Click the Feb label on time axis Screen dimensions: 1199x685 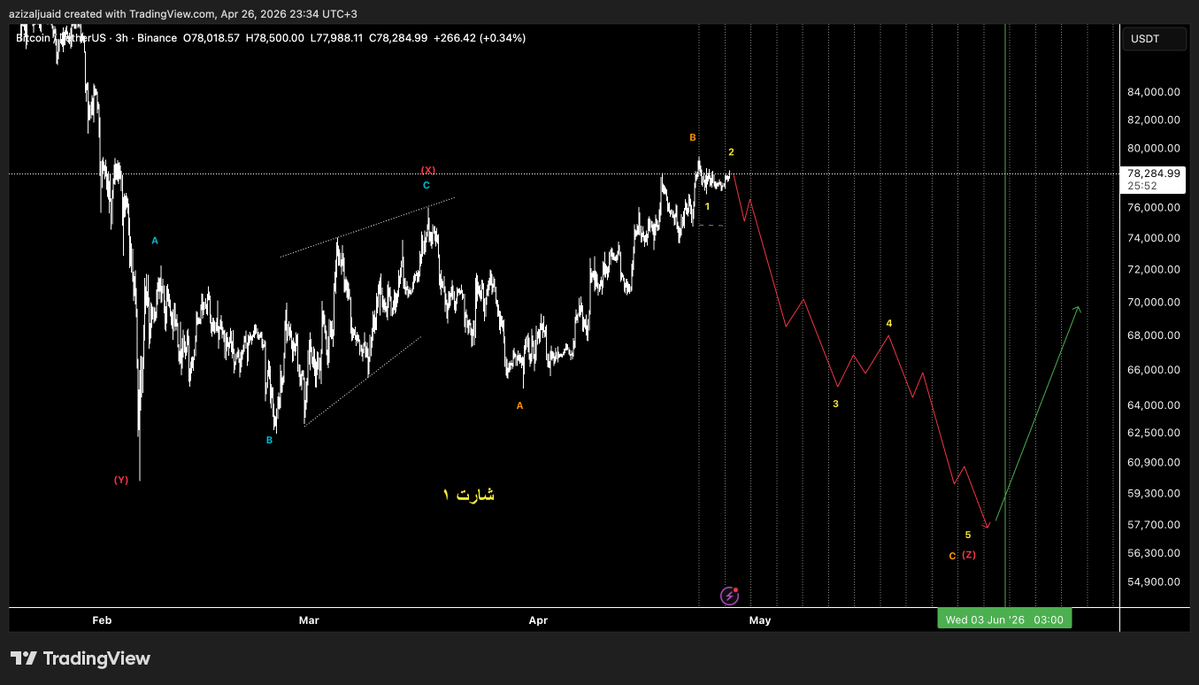point(102,620)
